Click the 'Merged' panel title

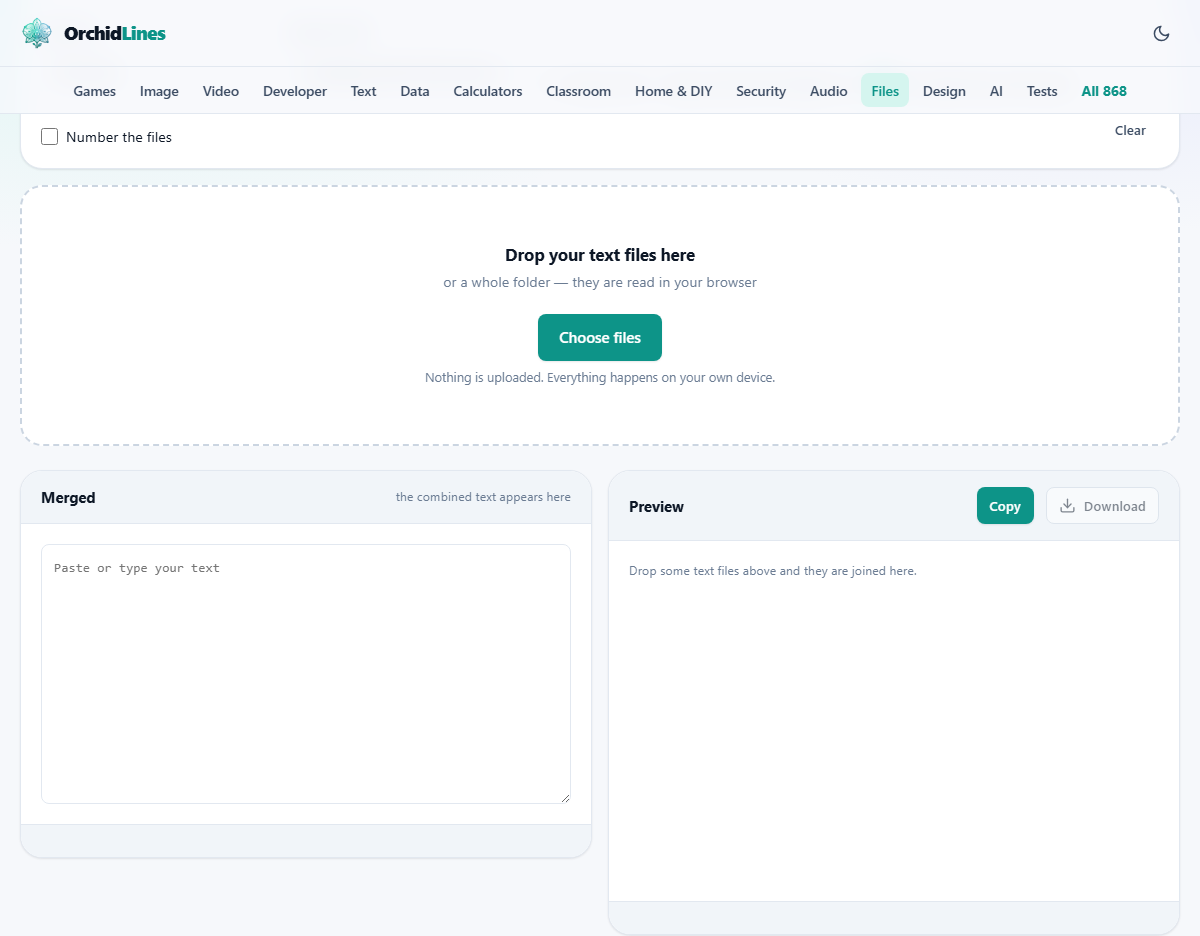point(68,497)
